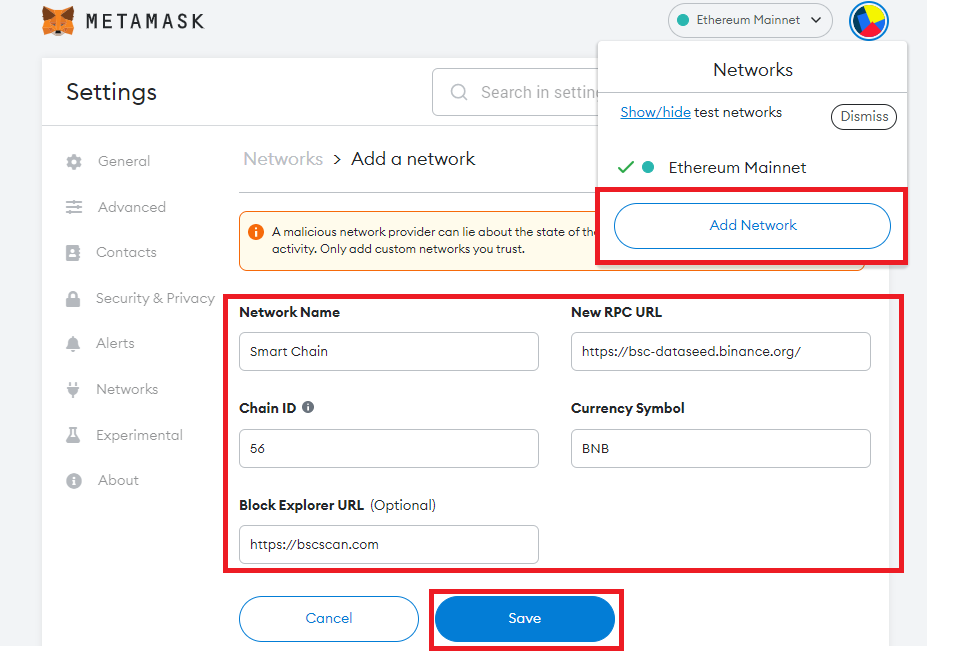Save the new network settings
The width and height of the screenshot is (978, 658).
click(x=525, y=619)
